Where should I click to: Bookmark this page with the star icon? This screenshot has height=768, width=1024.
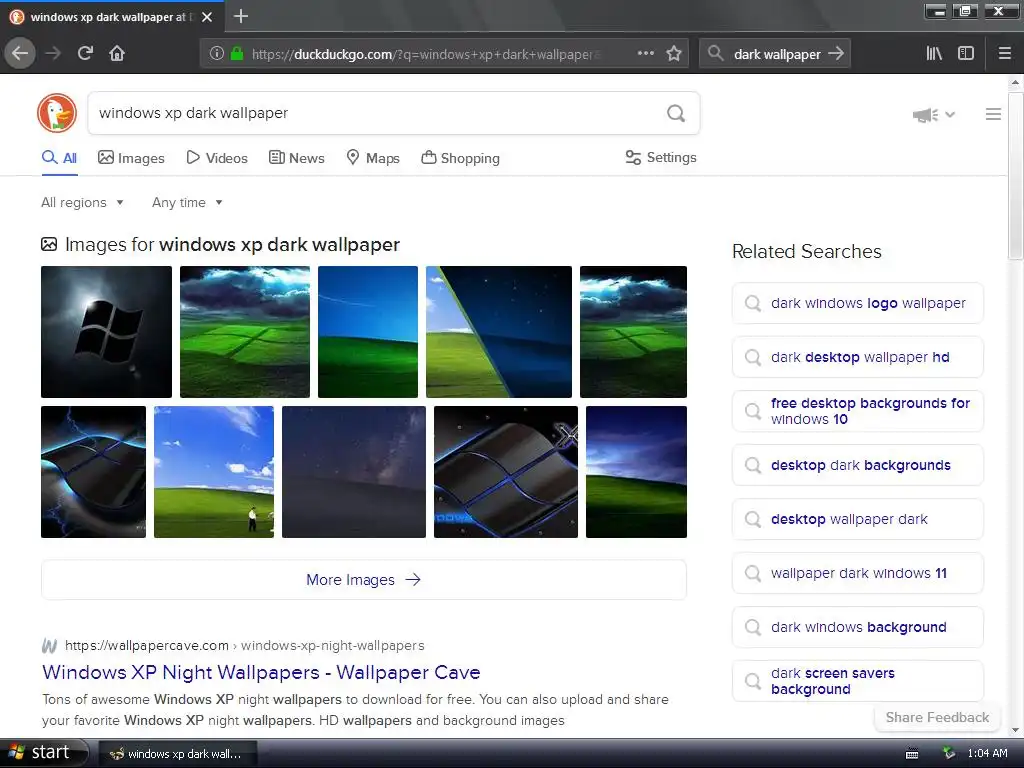pyautogui.click(x=674, y=54)
